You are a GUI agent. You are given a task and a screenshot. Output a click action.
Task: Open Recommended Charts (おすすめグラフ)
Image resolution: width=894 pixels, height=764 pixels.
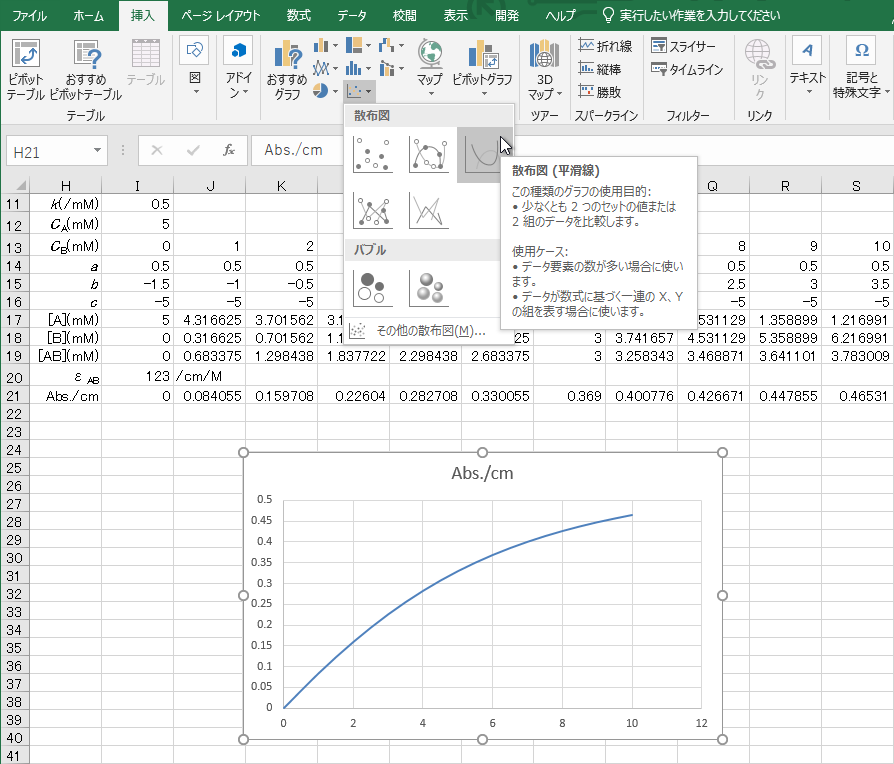pos(287,70)
